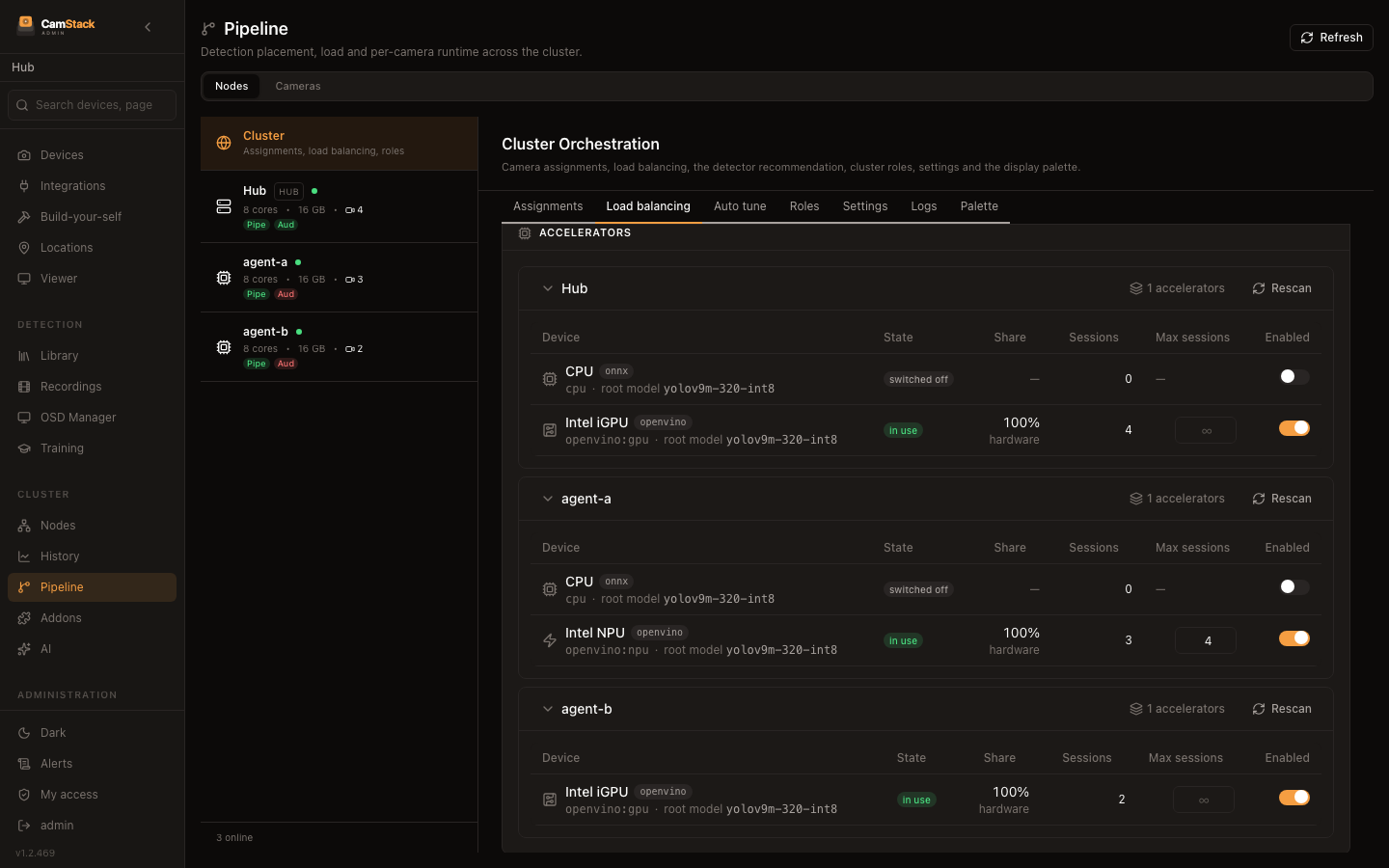Screen dimensions: 1389x868
Task: Open Locations via its pin icon
Action: click(x=24, y=248)
